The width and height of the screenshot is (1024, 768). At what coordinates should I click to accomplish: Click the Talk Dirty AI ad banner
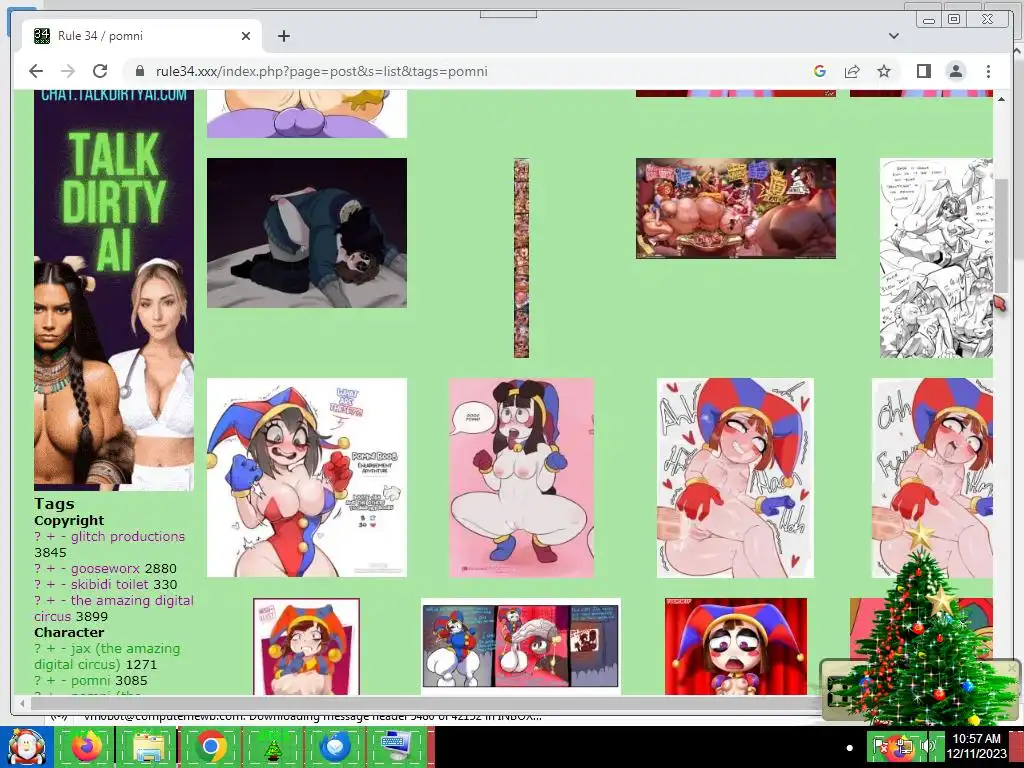114,291
